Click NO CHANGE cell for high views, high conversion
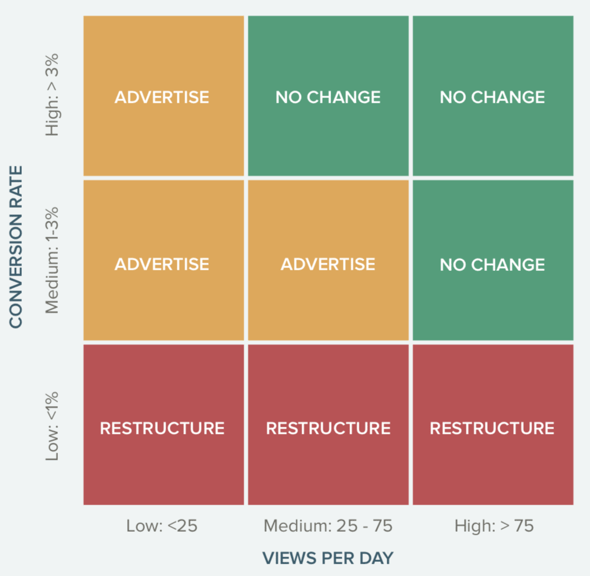The image size is (590, 576). (493, 96)
